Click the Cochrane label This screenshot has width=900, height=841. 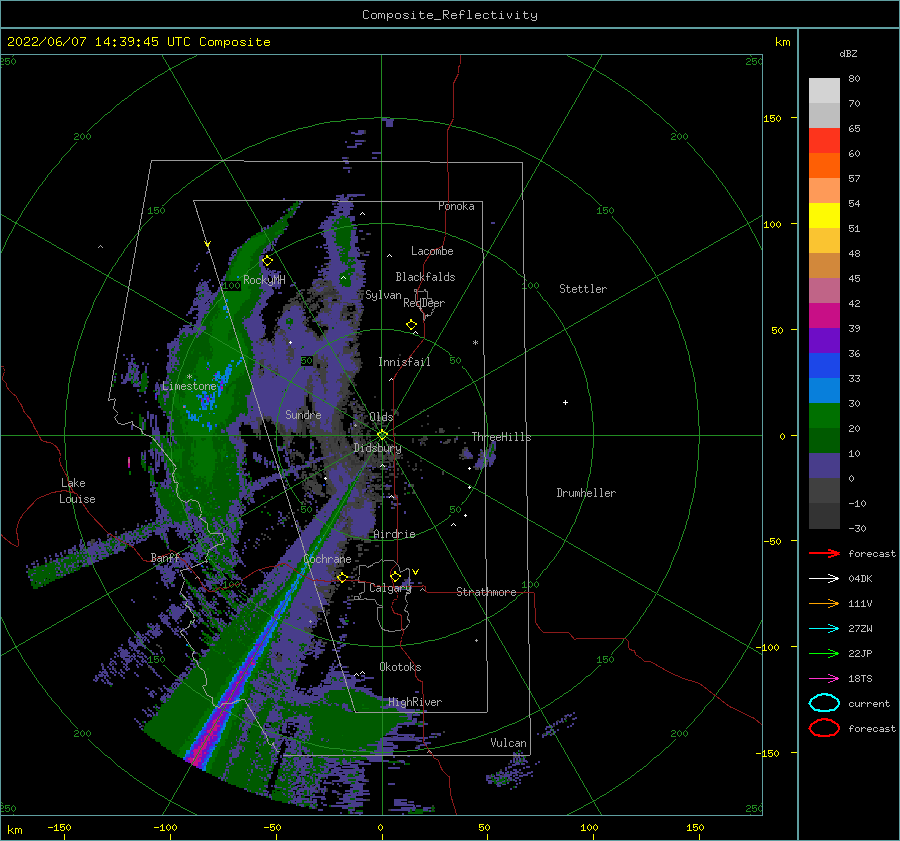click(327, 559)
